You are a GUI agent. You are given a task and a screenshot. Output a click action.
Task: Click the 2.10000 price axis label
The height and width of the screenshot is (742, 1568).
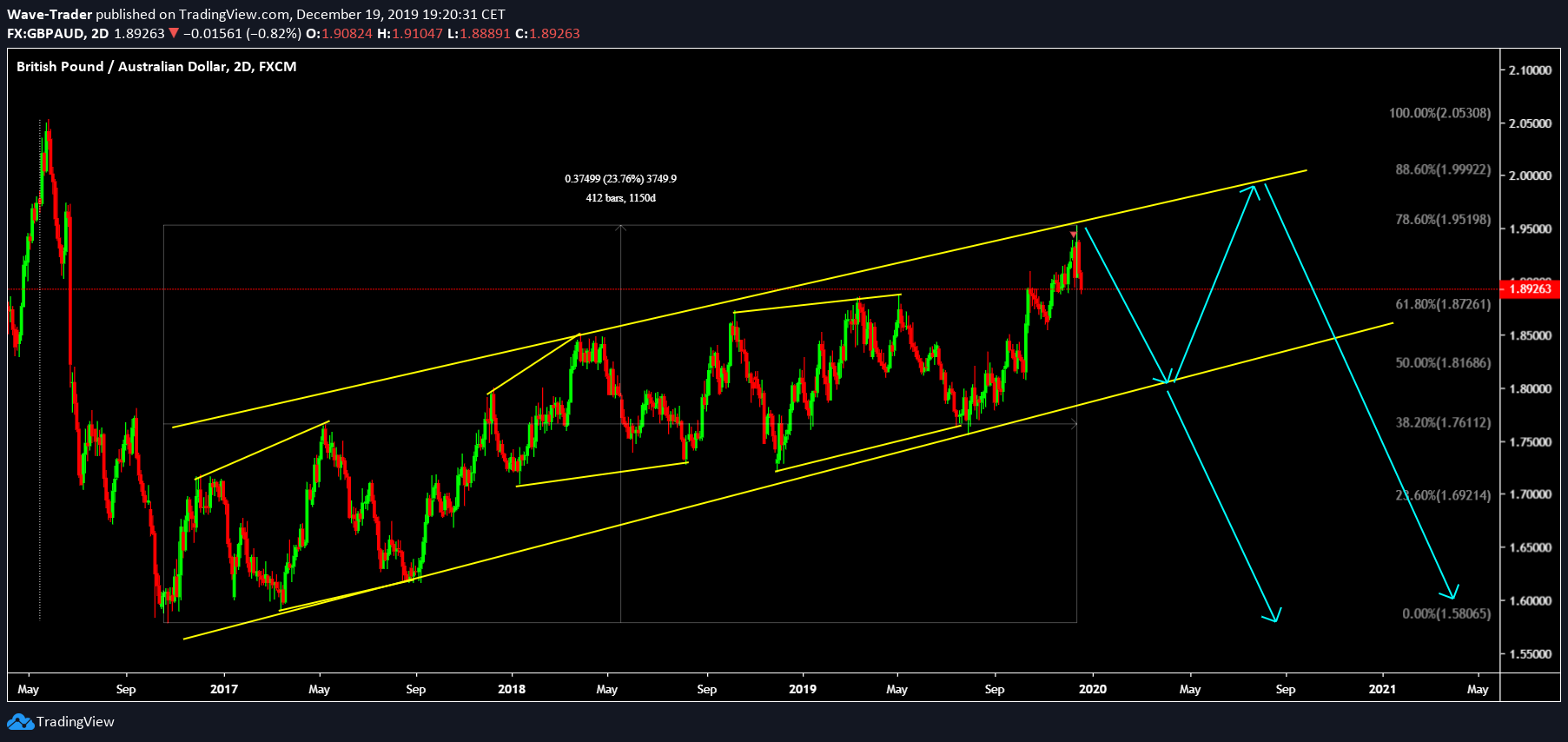(1531, 70)
